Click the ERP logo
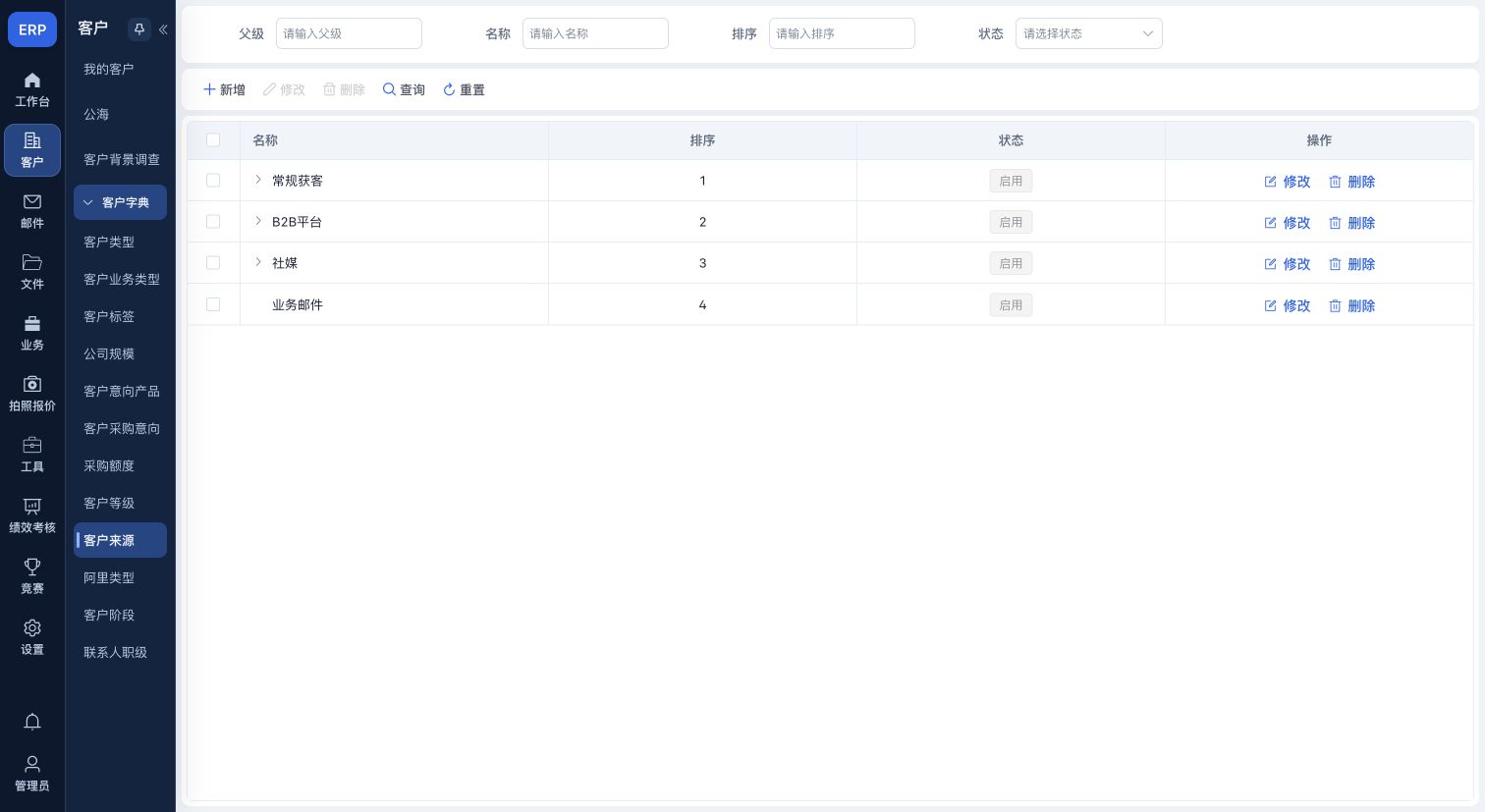 tap(32, 29)
